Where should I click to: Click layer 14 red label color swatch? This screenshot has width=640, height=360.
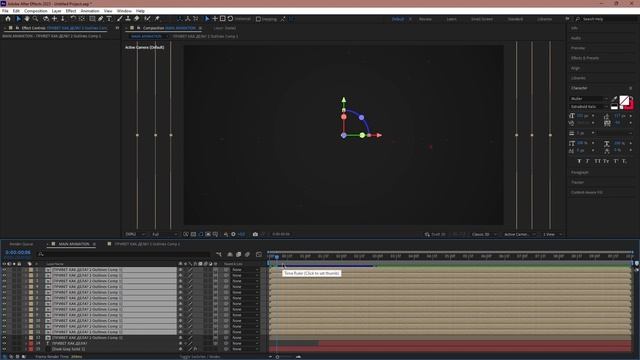(31, 344)
